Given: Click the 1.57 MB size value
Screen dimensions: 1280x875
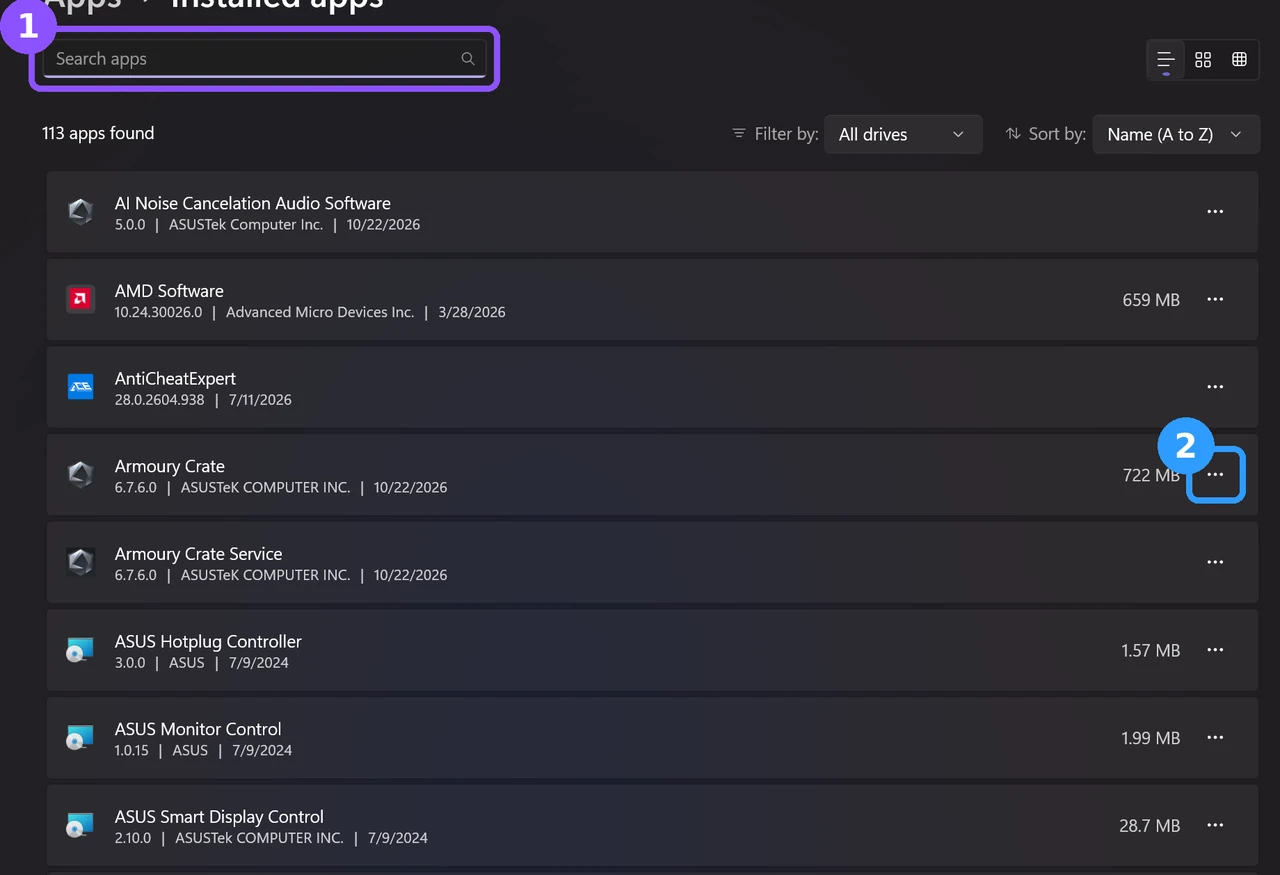Looking at the screenshot, I should click(1150, 651).
